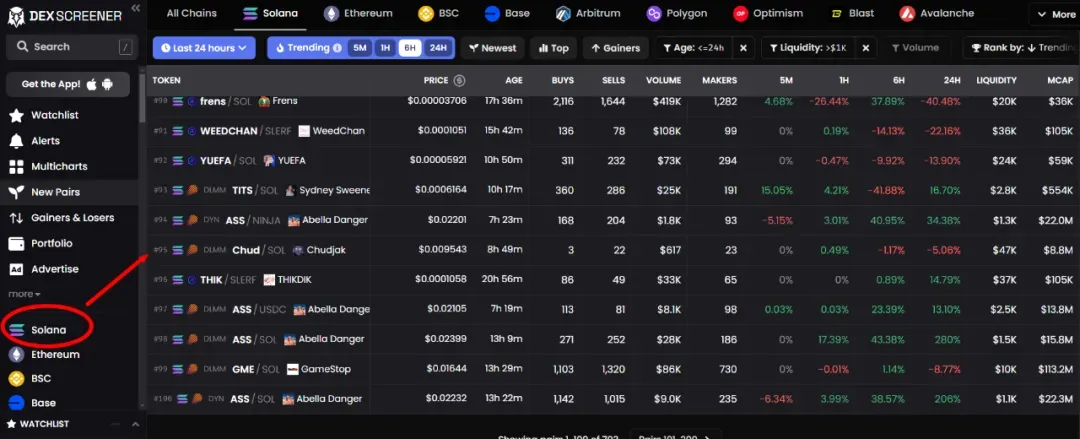Open the Last 24 hours dropdown
Viewport: 1080px width, 439px height.
[204, 48]
